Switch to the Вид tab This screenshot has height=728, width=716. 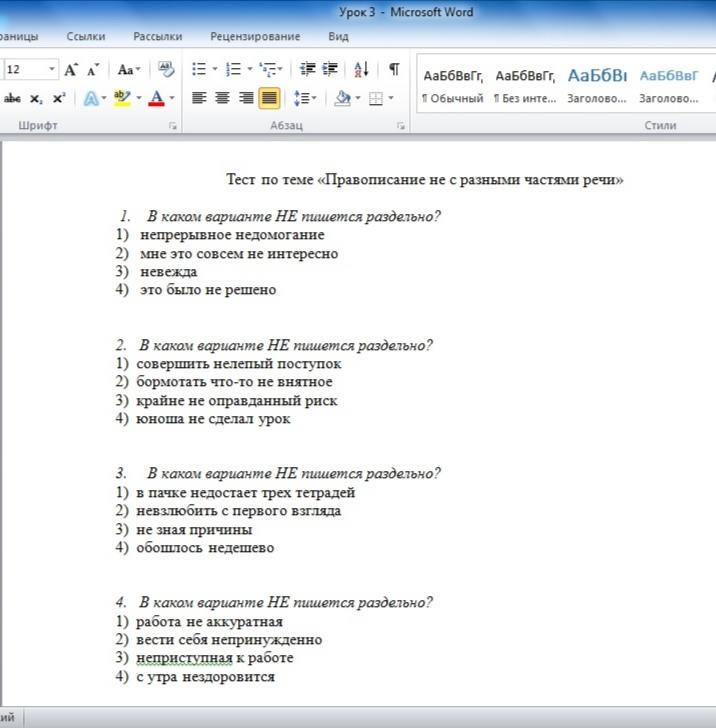point(338,36)
